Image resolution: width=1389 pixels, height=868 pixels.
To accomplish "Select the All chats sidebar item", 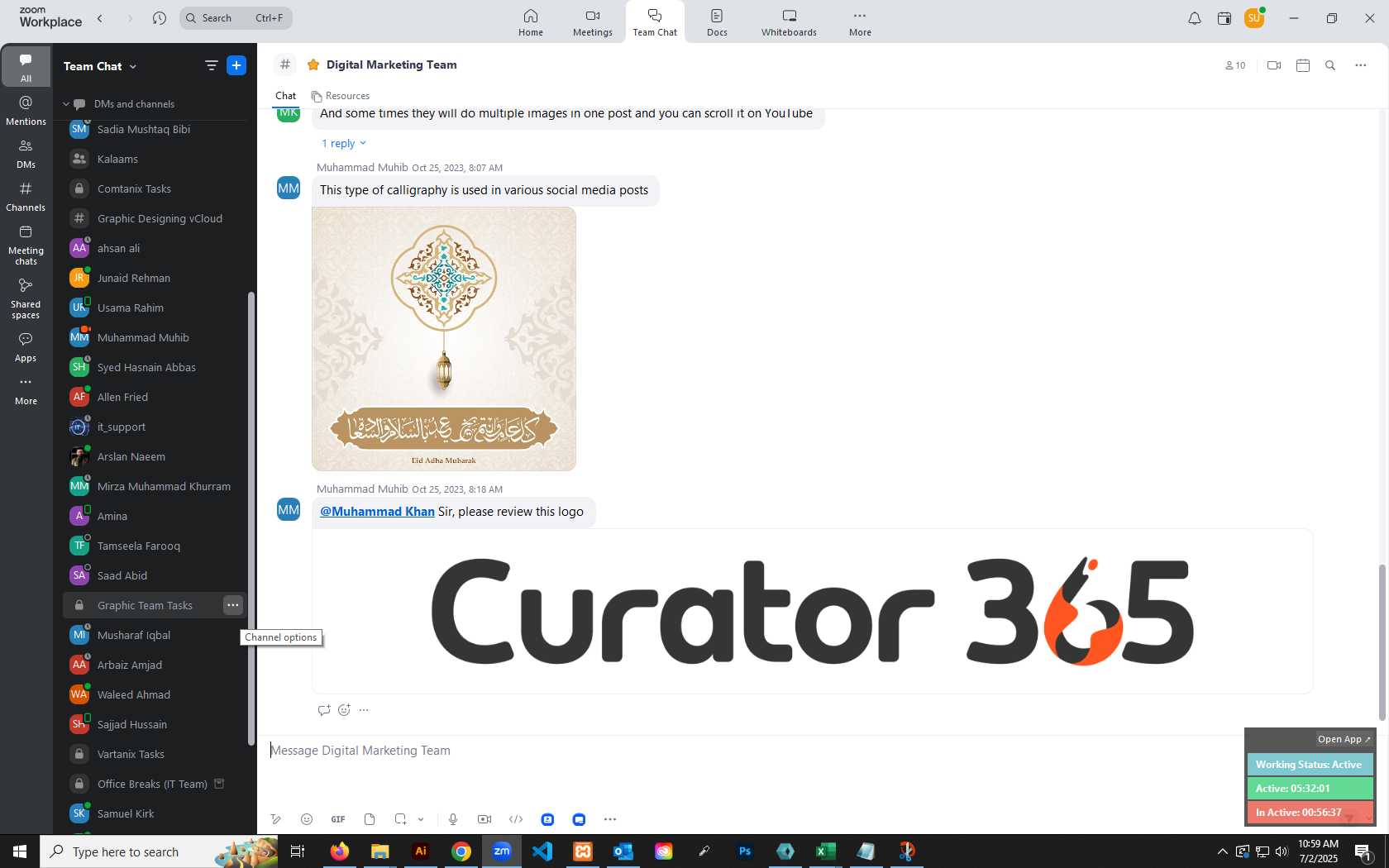I will (x=26, y=67).
